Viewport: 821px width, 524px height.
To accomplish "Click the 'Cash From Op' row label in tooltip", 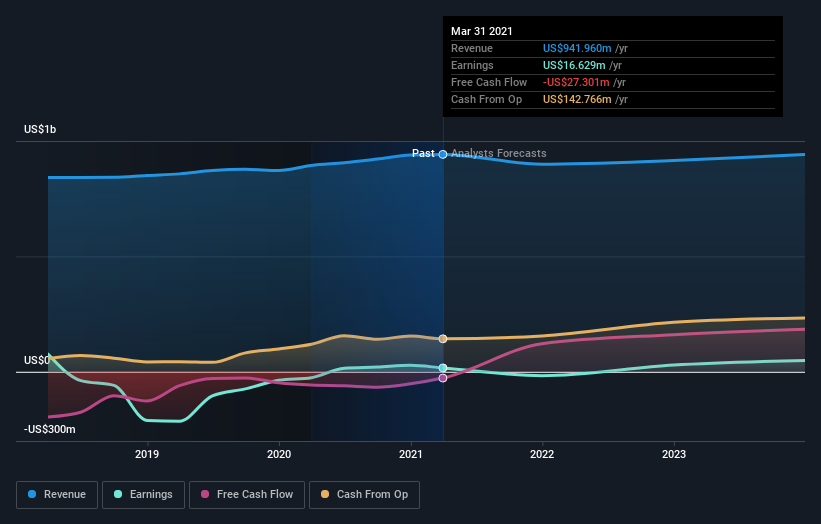I will [486, 99].
